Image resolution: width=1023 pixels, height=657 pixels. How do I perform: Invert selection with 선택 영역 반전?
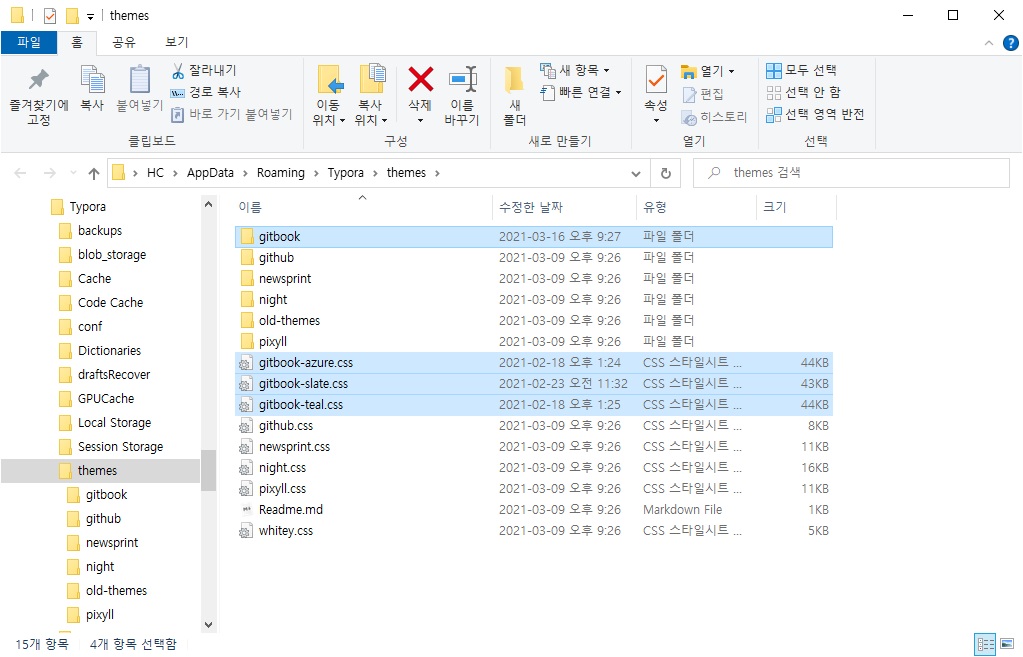click(815, 114)
